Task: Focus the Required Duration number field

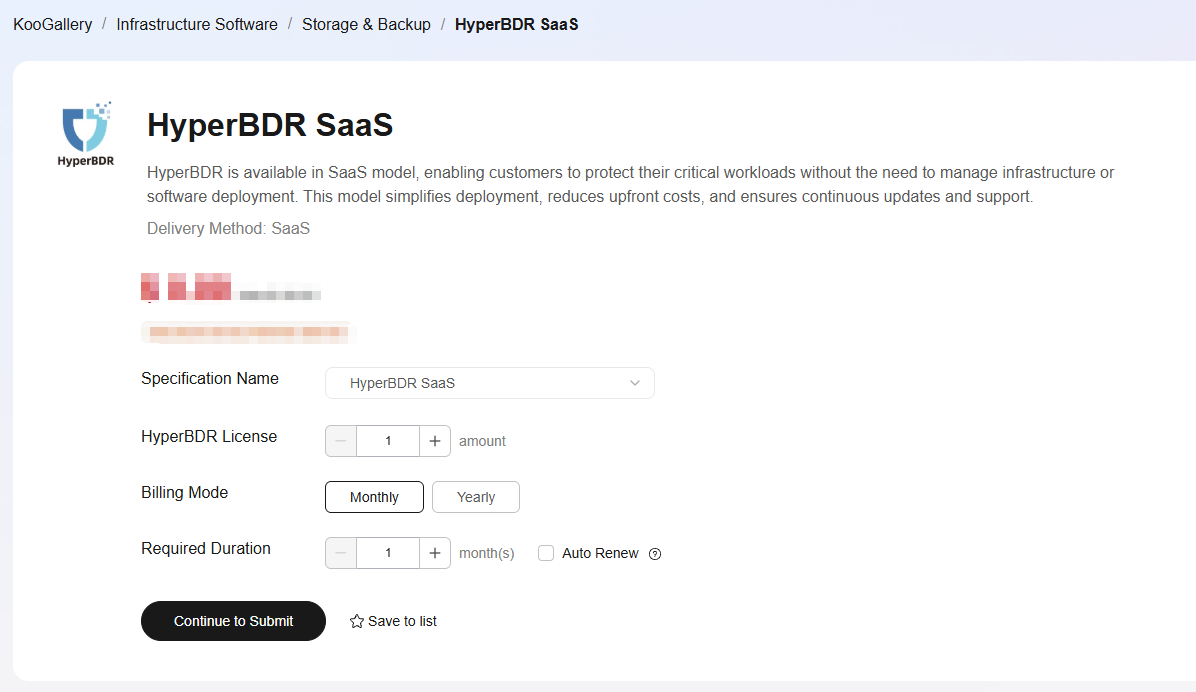Action: 388,553
